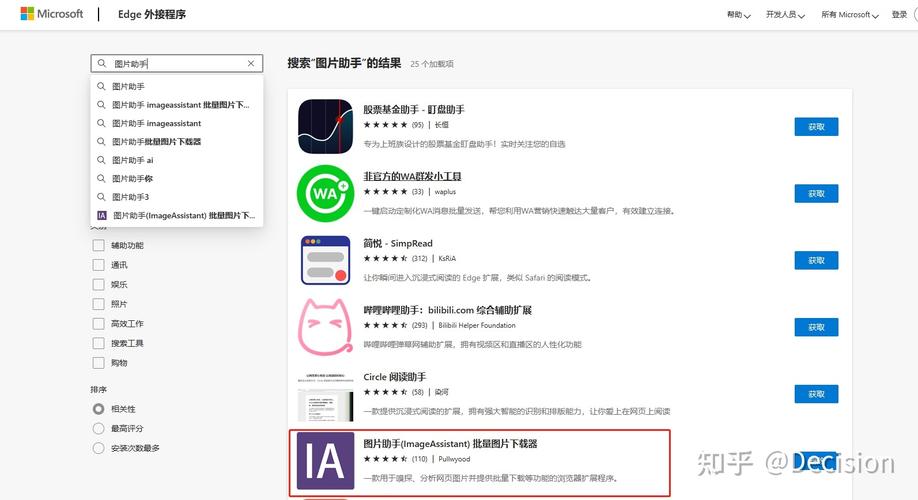
Task: Check the 购物 category checkbox
Action: [x=98, y=362]
